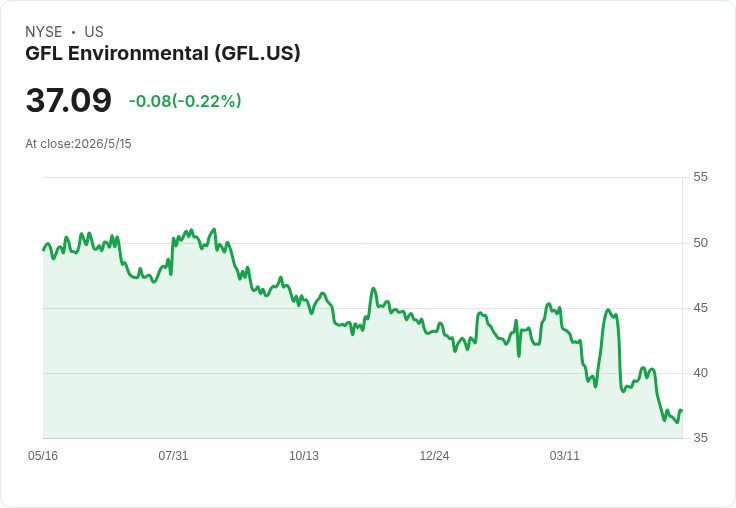Viewport: 736px width, 508px height.
Task: Click the 10/13 date axis label
Action: (304, 455)
